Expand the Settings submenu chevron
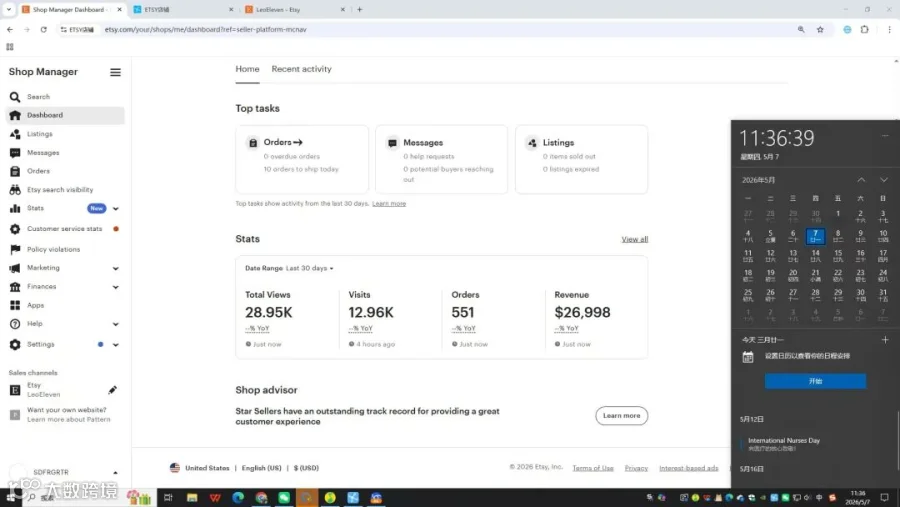The width and height of the screenshot is (900, 507). click(x=115, y=345)
